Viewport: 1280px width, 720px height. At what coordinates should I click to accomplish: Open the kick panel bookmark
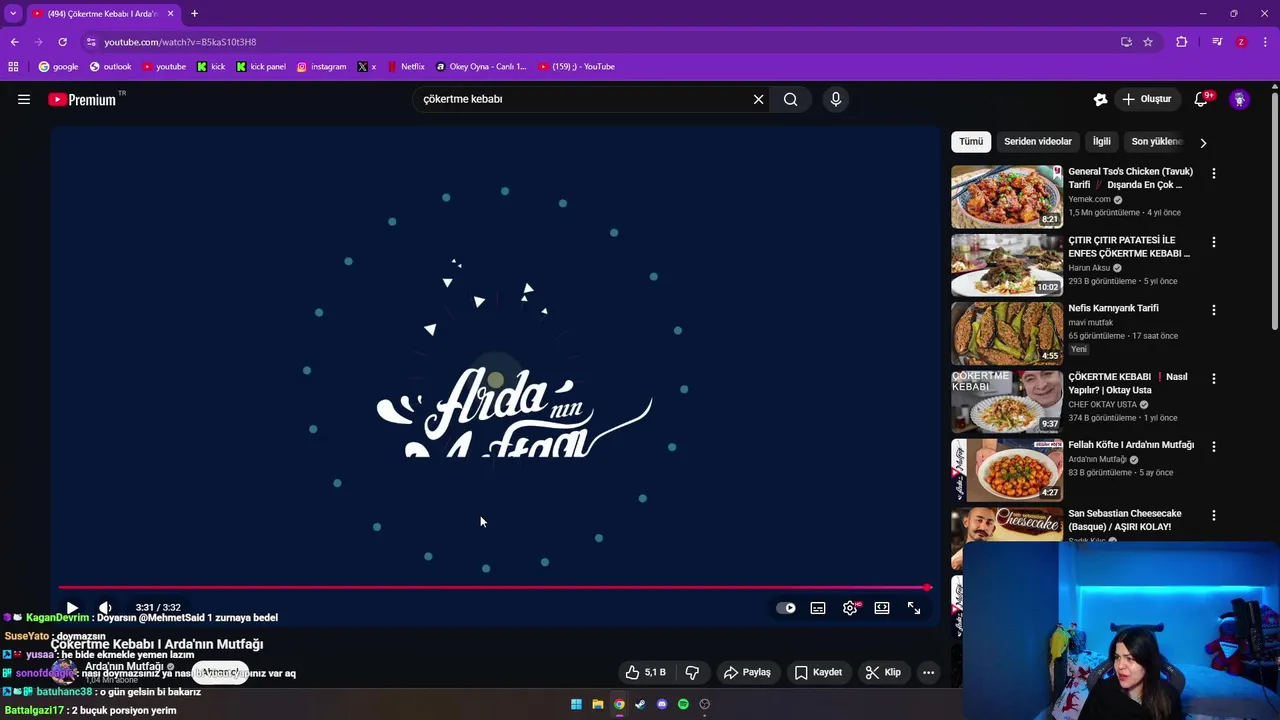point(261,67)
